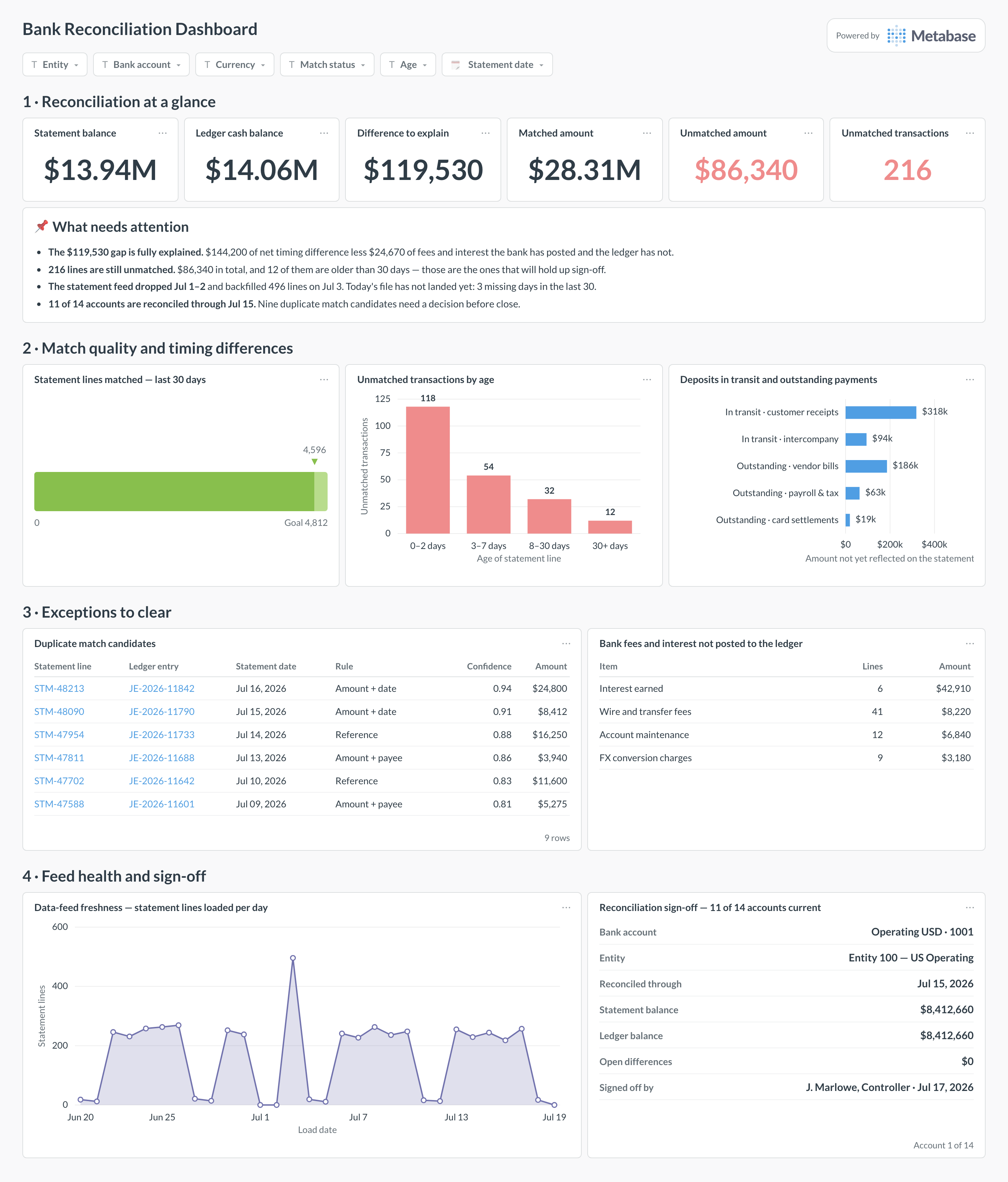Click the In transit customer receipts bar

point(881,412)
